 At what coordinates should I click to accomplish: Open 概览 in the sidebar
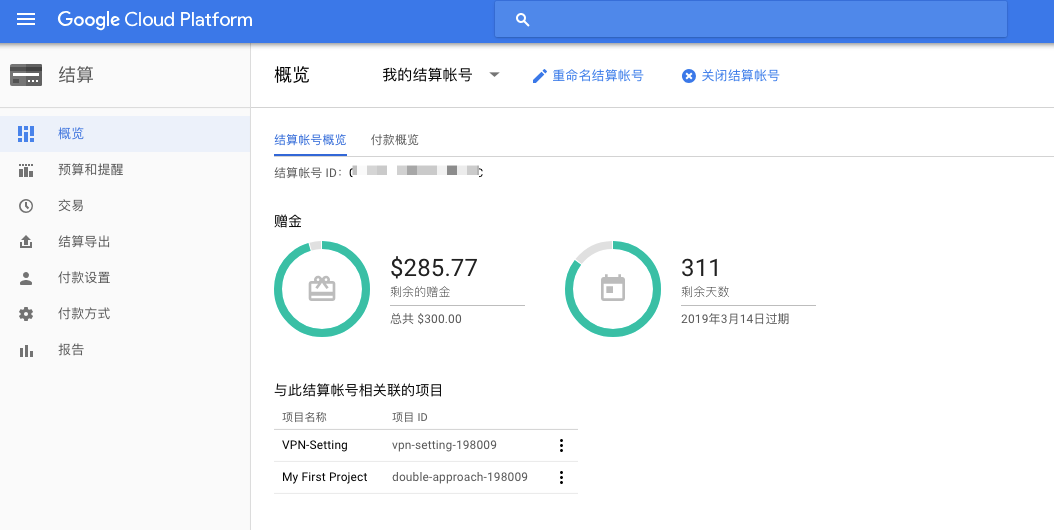125,133
